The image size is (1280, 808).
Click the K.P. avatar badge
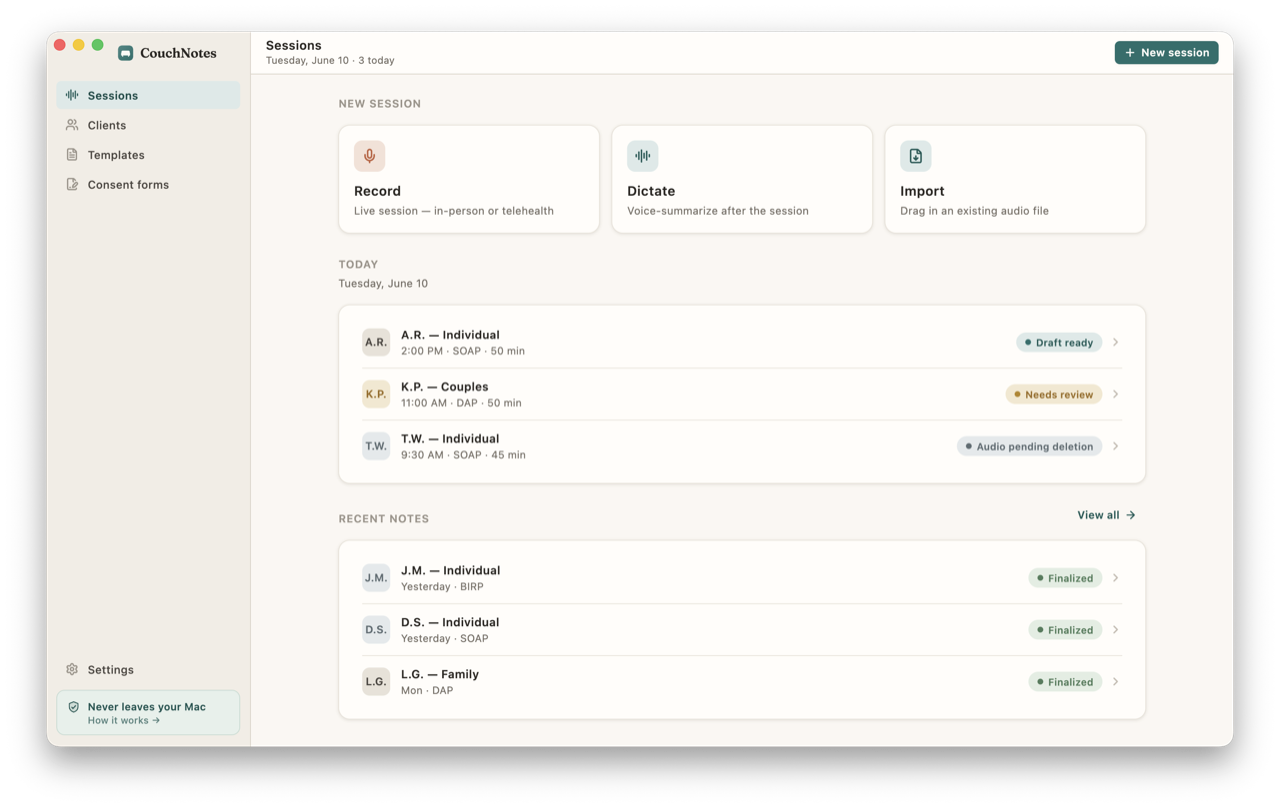pyautogui.click(x=376, y=394)
